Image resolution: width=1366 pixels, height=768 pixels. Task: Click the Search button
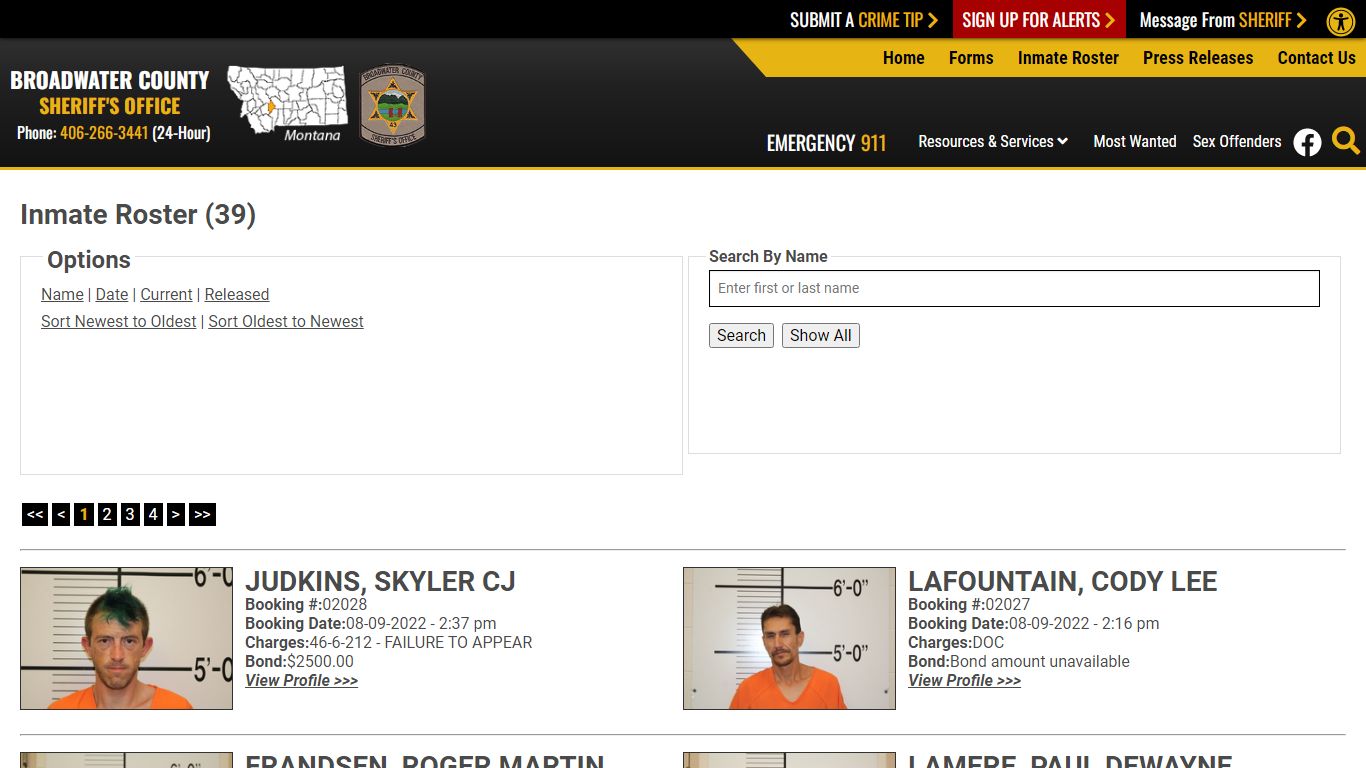(741, 335)
